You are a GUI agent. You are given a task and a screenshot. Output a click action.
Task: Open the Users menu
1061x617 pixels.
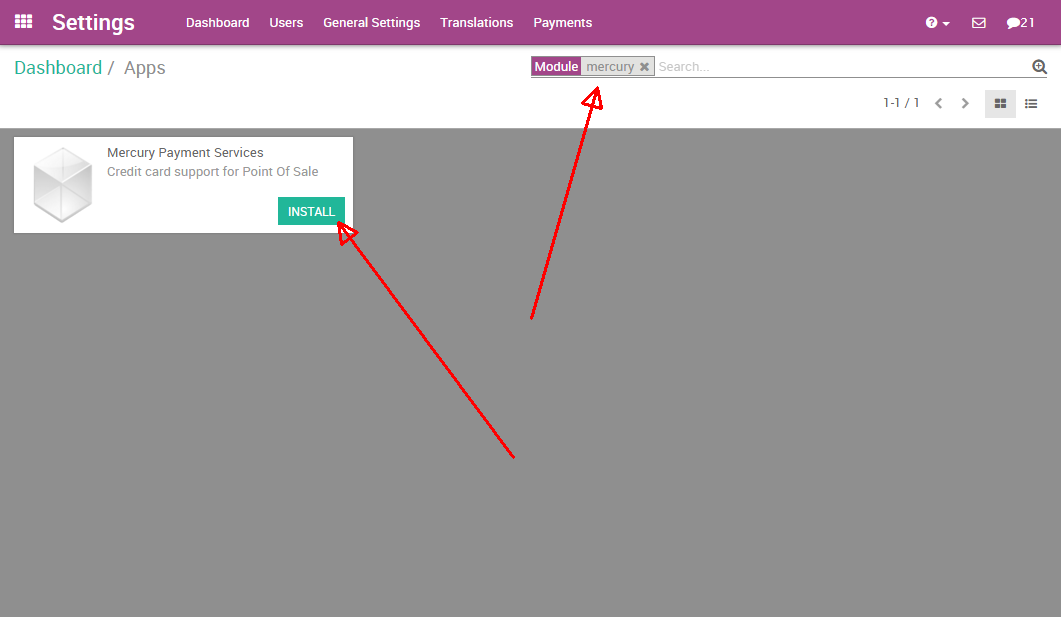286,23
